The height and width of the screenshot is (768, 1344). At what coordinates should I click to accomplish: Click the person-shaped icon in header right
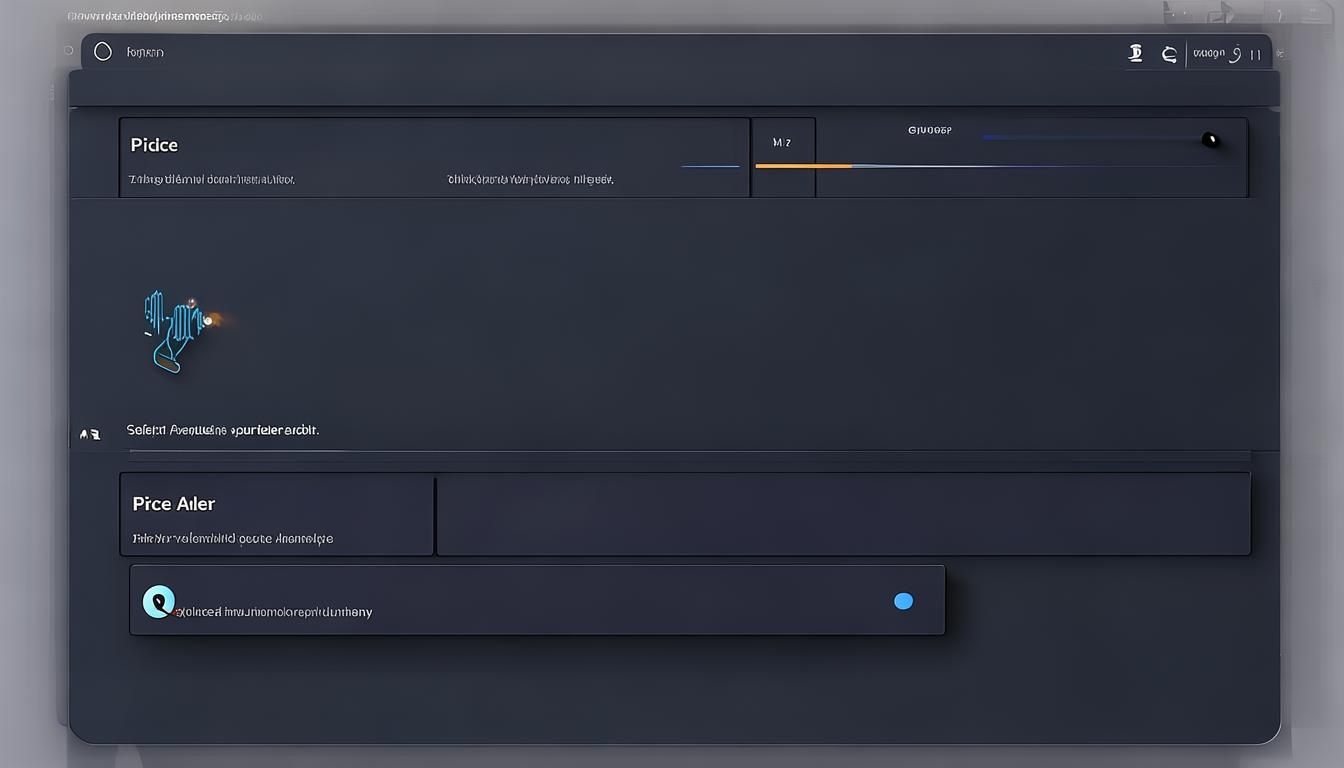coord(1135,54)
